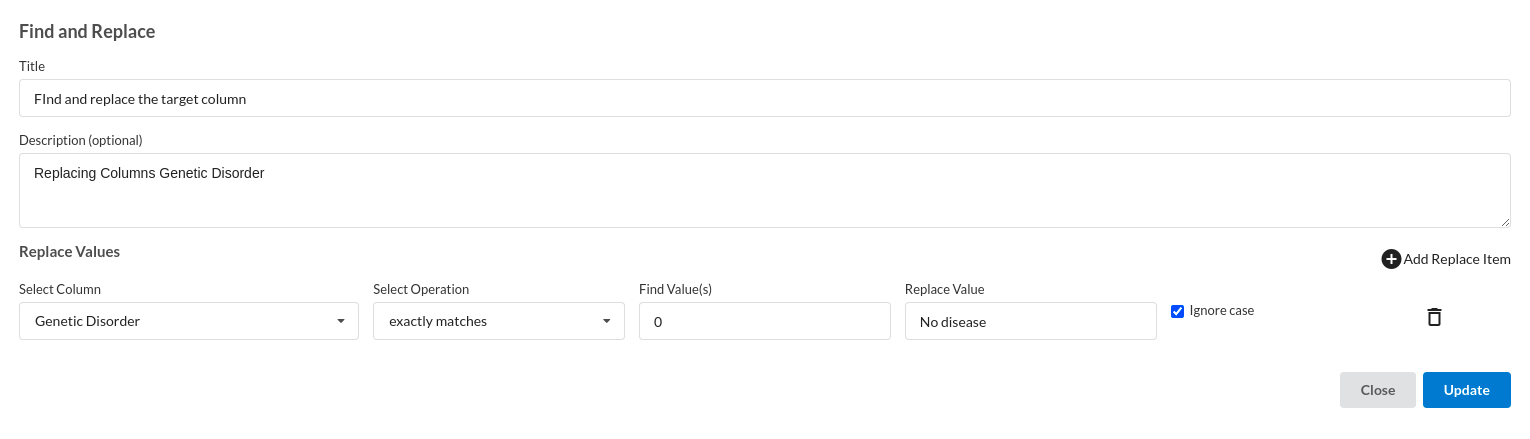Open the exactly matches operation dropdown
This screenshot has height=439, width=1530.
click(499, 321)
